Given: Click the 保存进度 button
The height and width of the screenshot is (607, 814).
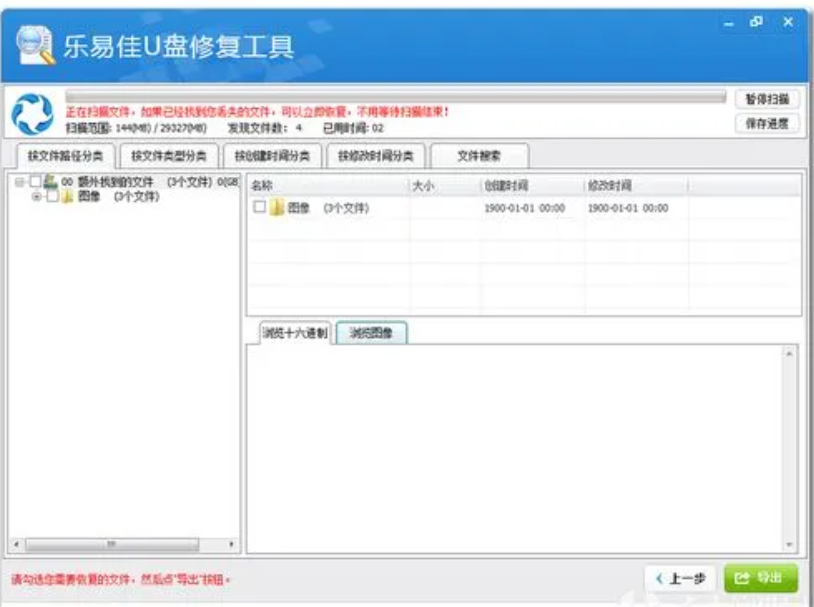Looking at the screenshot, I should pos(767,124).
